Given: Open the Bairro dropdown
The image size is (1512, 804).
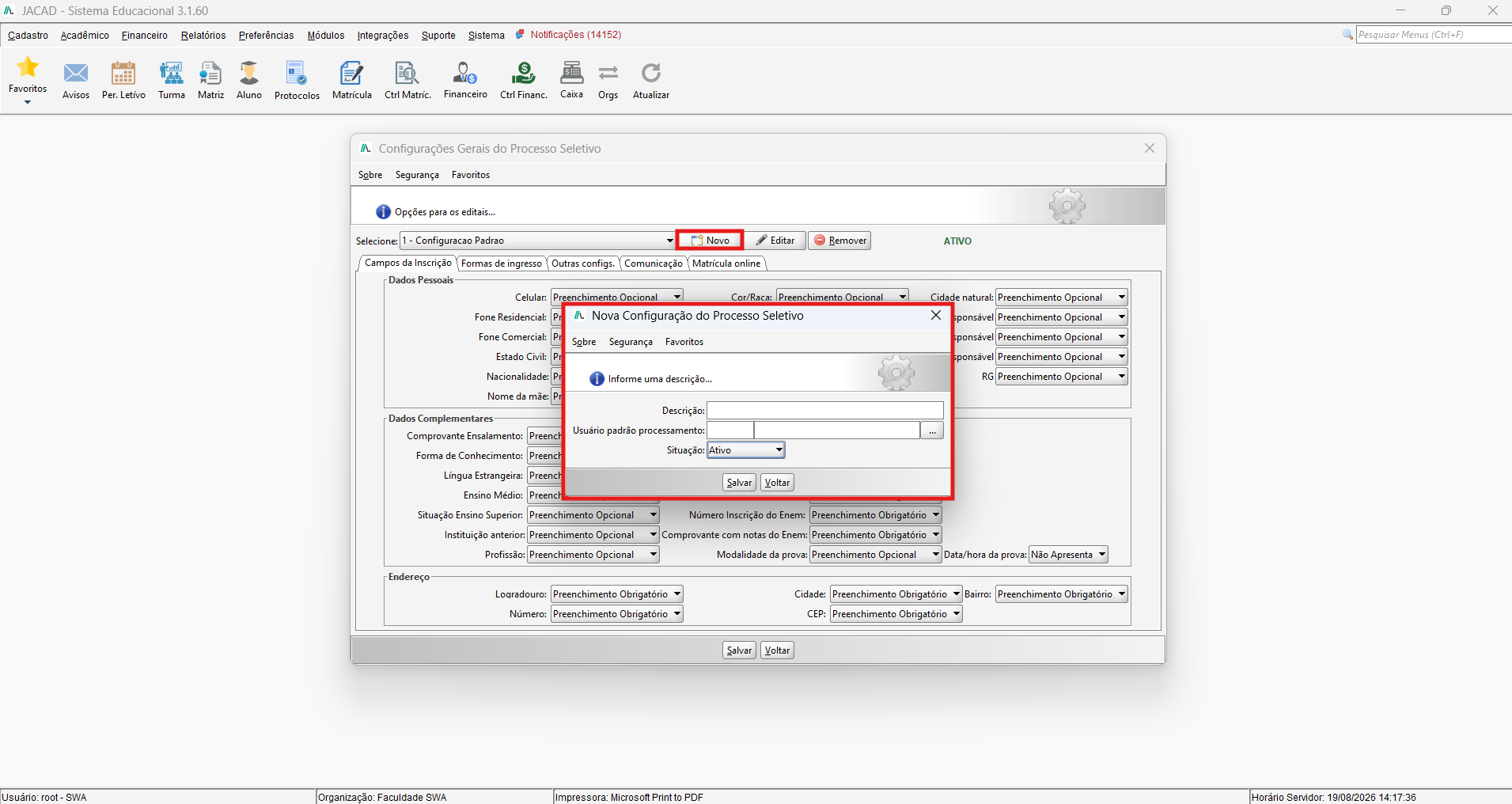Looking at the screenshot, I should coord(1061,594).
